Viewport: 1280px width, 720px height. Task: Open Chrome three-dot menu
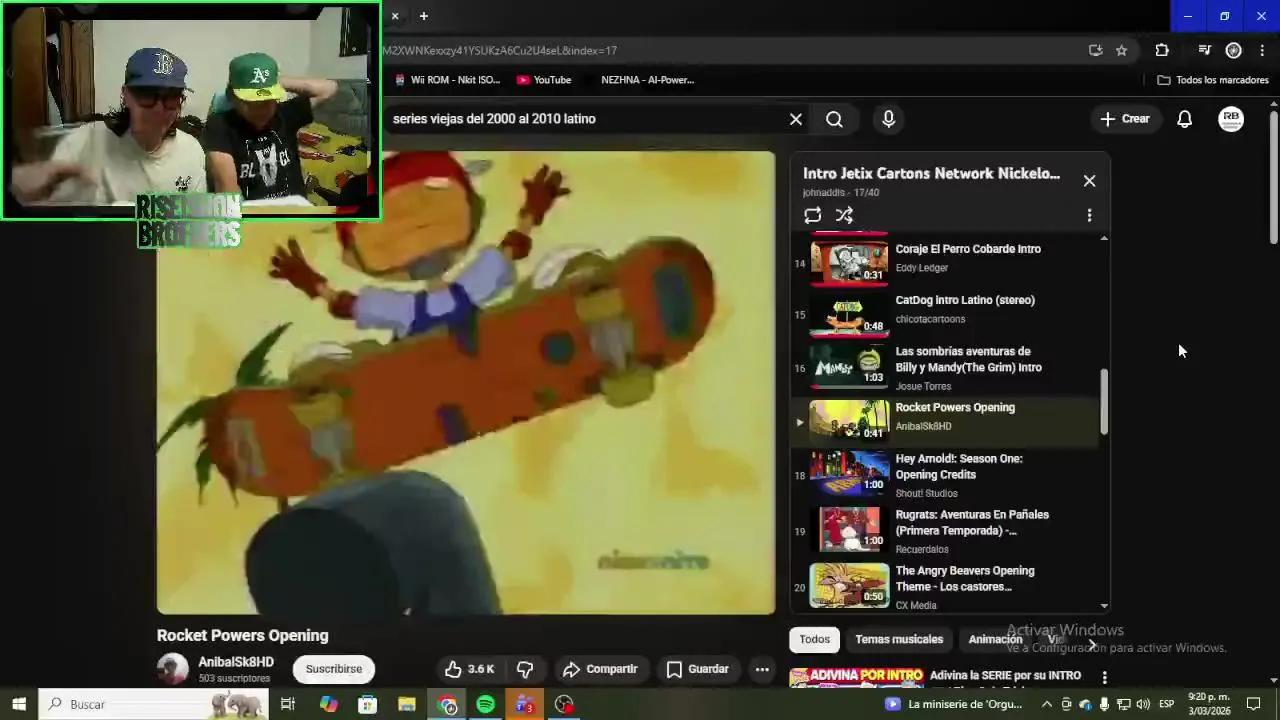tap(1262, 50)
